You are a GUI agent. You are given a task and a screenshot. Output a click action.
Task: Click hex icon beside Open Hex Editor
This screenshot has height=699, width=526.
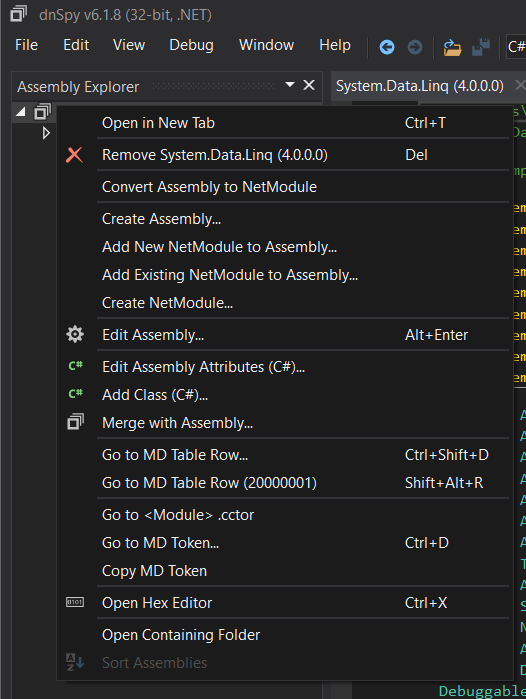75,602
